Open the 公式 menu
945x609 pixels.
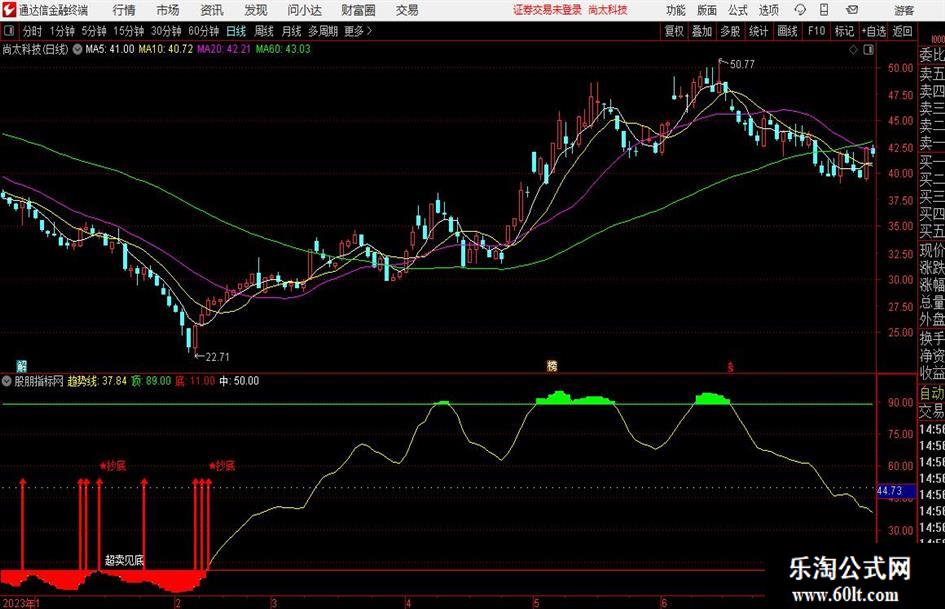738,10
